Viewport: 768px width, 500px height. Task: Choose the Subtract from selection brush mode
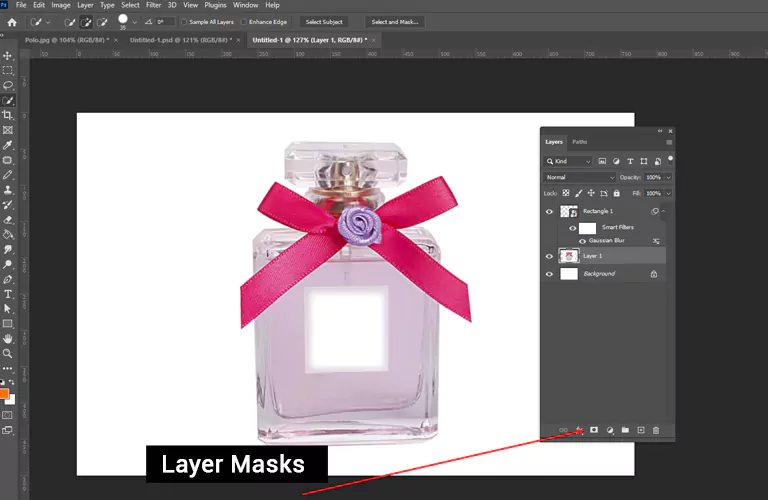tap(102, 22)
